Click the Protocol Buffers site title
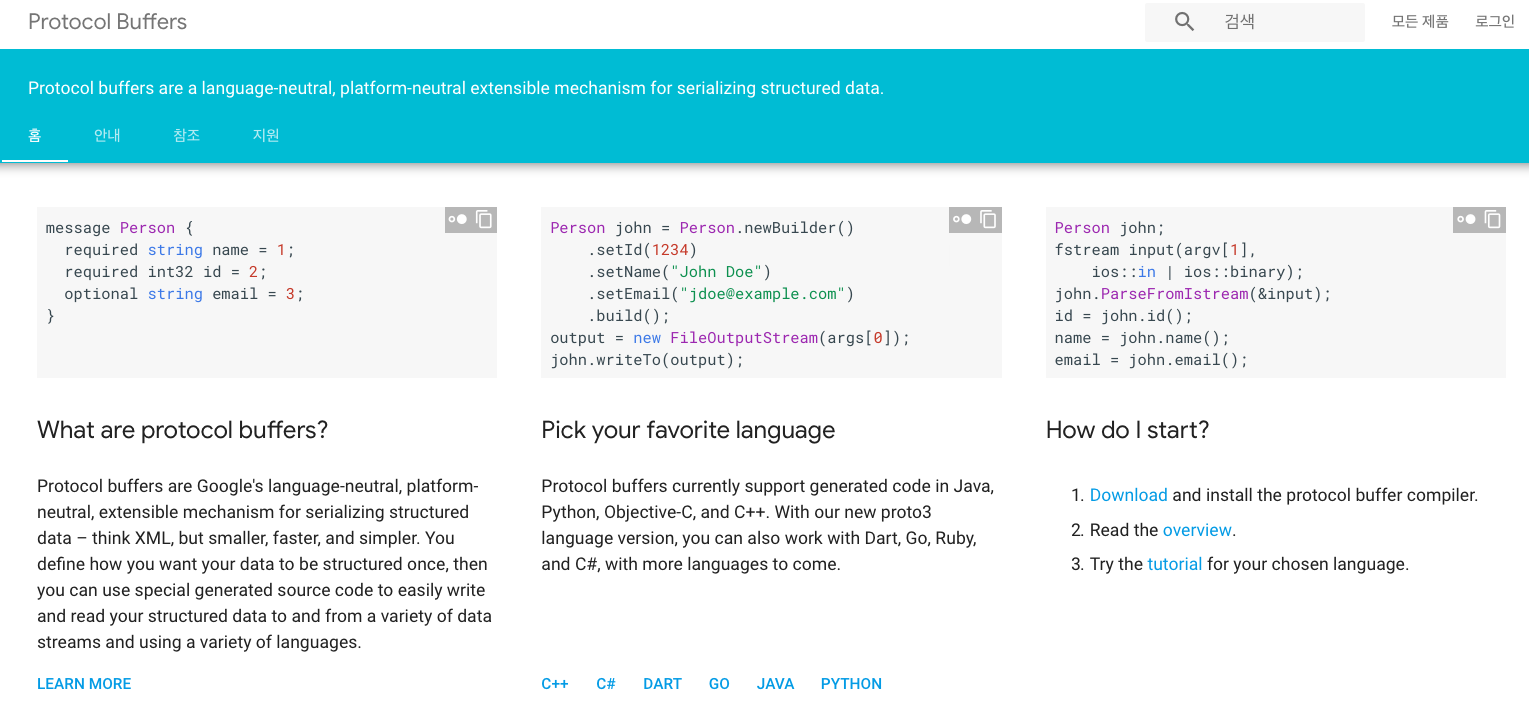 coord(107,22)
